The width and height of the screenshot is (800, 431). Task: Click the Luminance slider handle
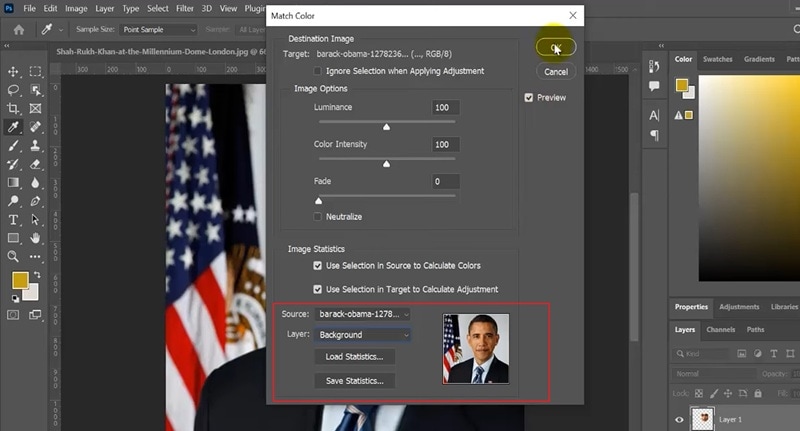click(x=386, y=126)
